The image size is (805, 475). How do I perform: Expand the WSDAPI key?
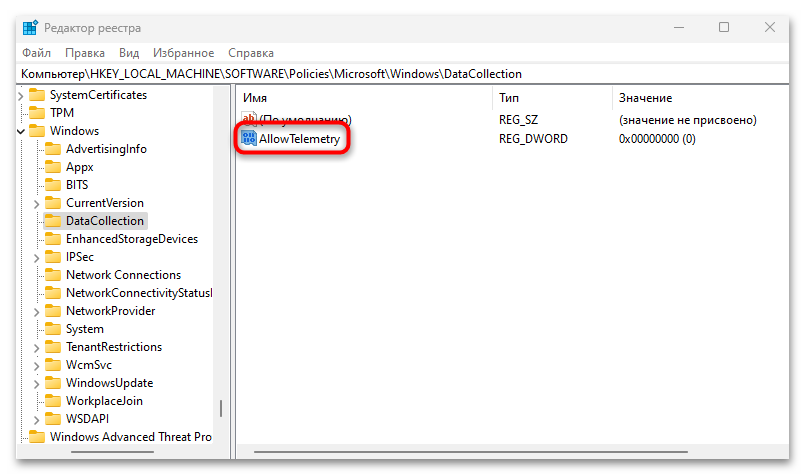pyautogui.click(x=36, y=420)
